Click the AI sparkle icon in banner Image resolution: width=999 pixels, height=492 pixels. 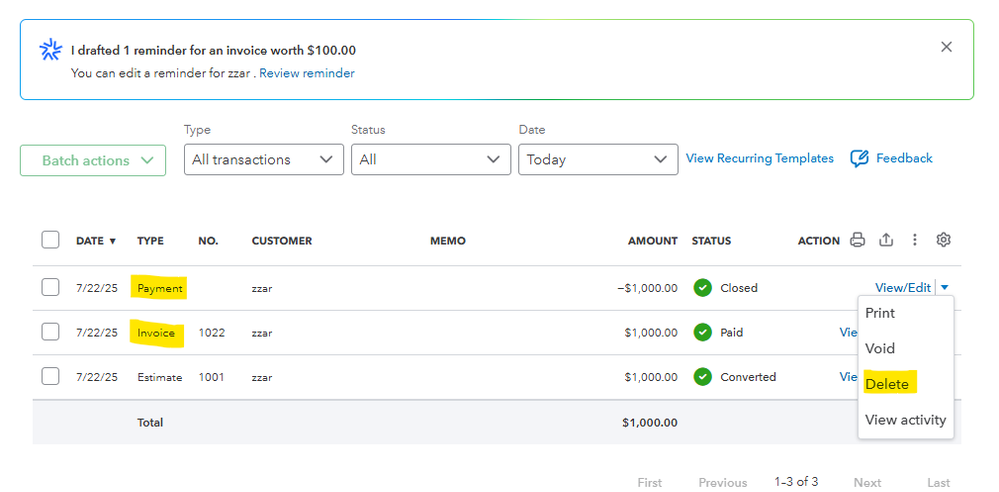[50, 51]
